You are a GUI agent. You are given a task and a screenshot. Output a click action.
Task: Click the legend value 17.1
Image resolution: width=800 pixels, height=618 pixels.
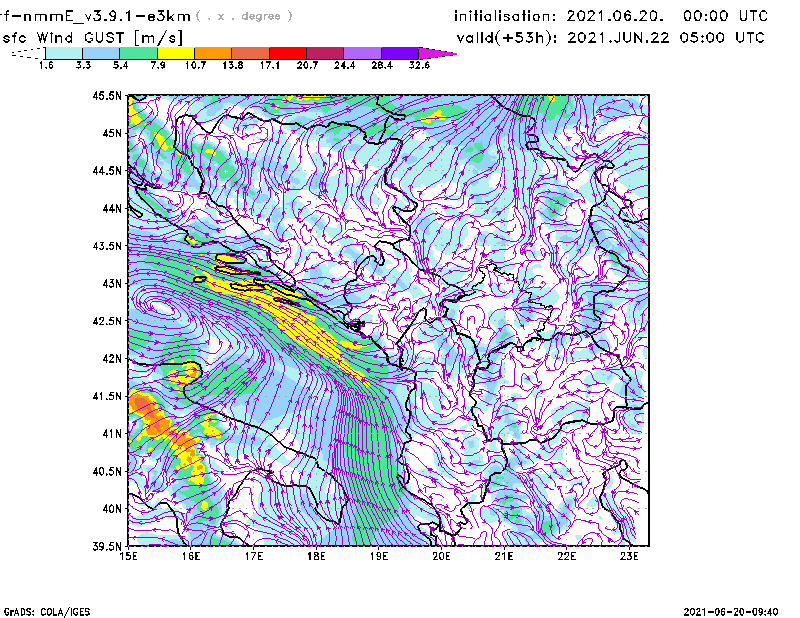270,65
